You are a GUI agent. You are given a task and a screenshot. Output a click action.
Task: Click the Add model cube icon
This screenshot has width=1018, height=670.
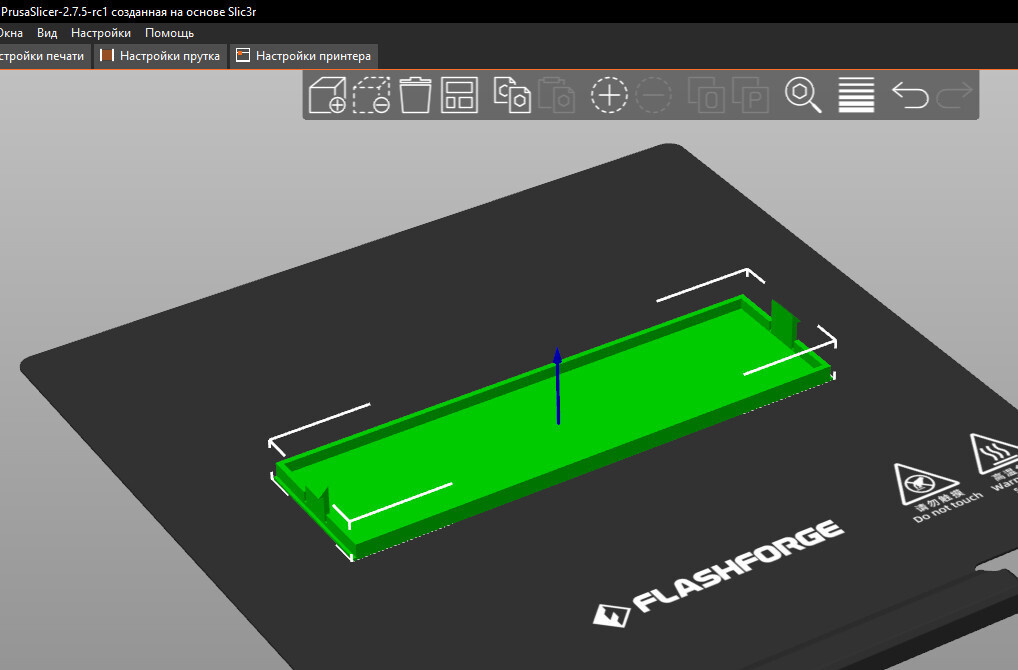click(327, 95)
